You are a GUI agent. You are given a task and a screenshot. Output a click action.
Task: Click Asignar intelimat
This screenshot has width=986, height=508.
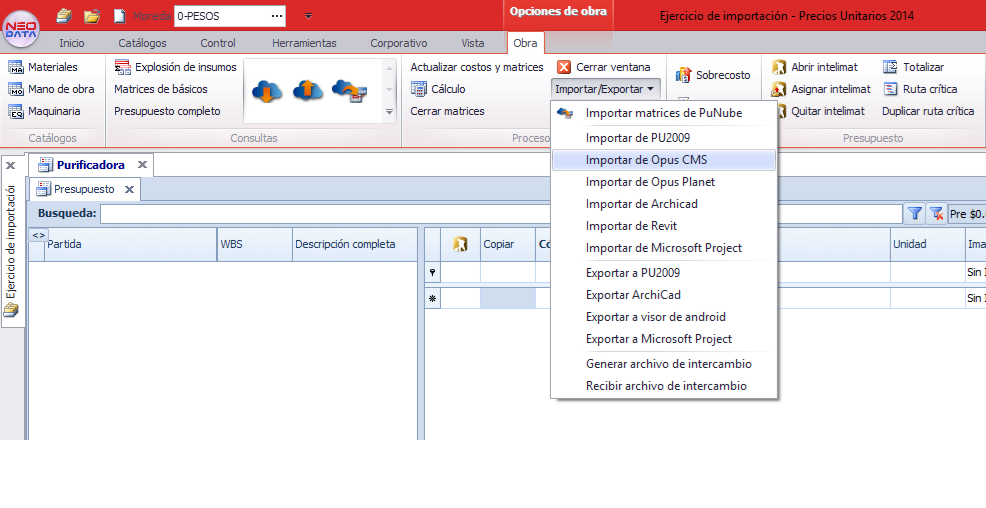point(821,89)
